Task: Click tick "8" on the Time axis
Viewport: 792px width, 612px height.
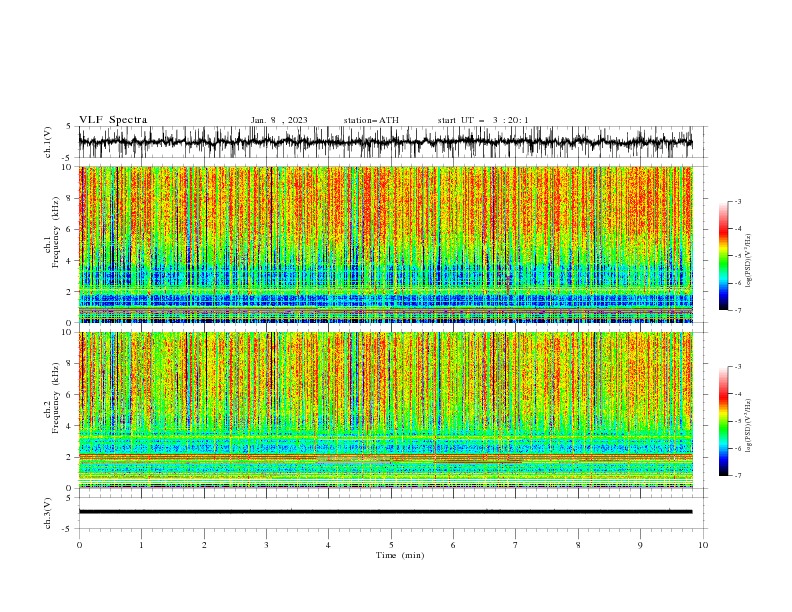Action: [x=578, y=545]
